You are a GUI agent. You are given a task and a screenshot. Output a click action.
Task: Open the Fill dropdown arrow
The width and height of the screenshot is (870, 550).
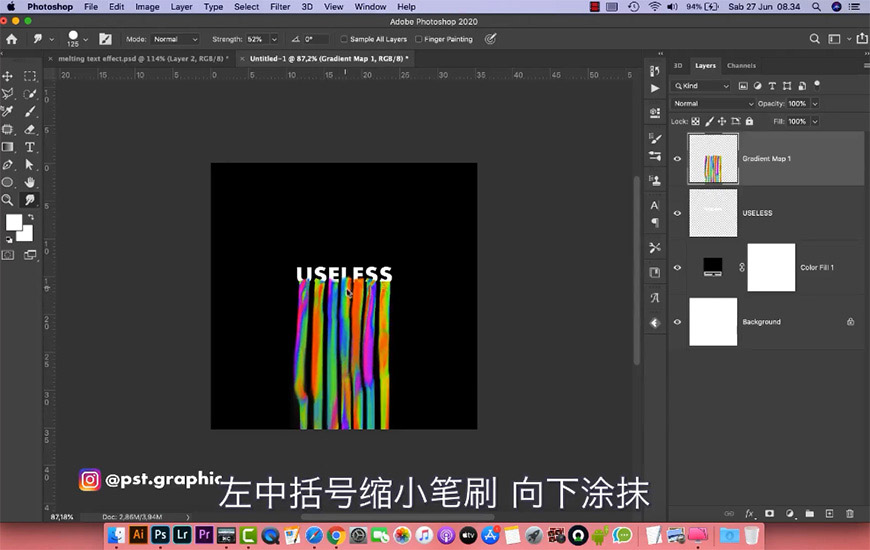(x=815, y=122)
